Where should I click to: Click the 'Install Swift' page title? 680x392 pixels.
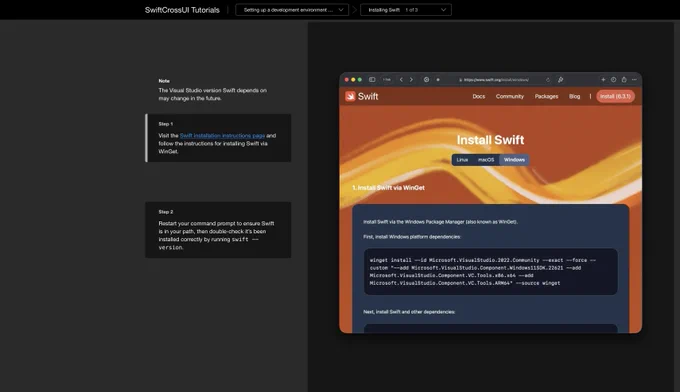[x=490, y=140]
